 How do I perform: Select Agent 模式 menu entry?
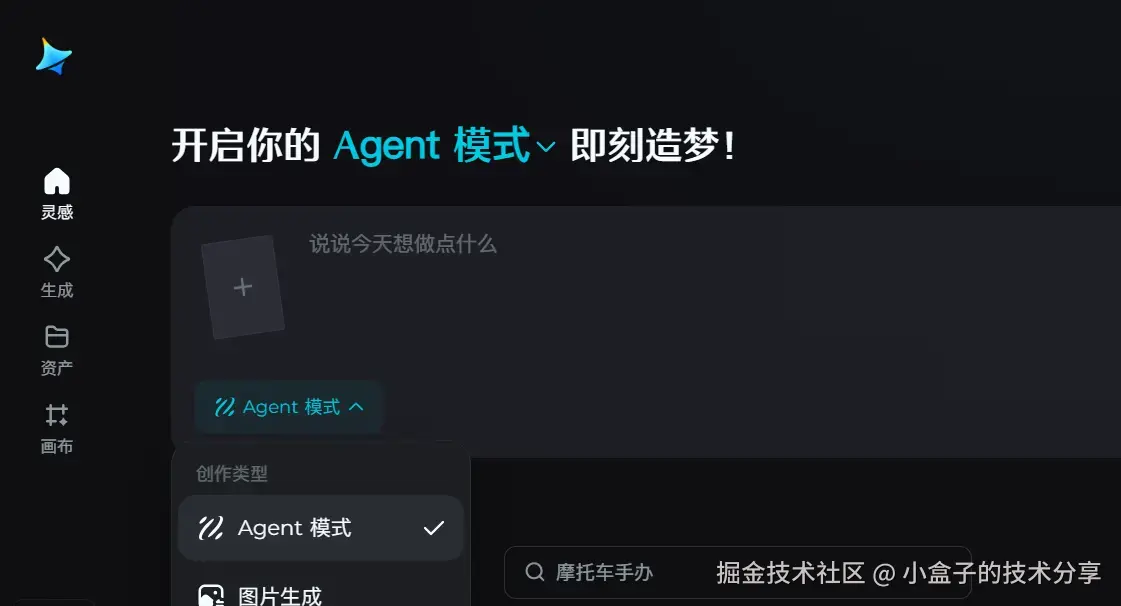pyautogui.click(x=321, y=528)
